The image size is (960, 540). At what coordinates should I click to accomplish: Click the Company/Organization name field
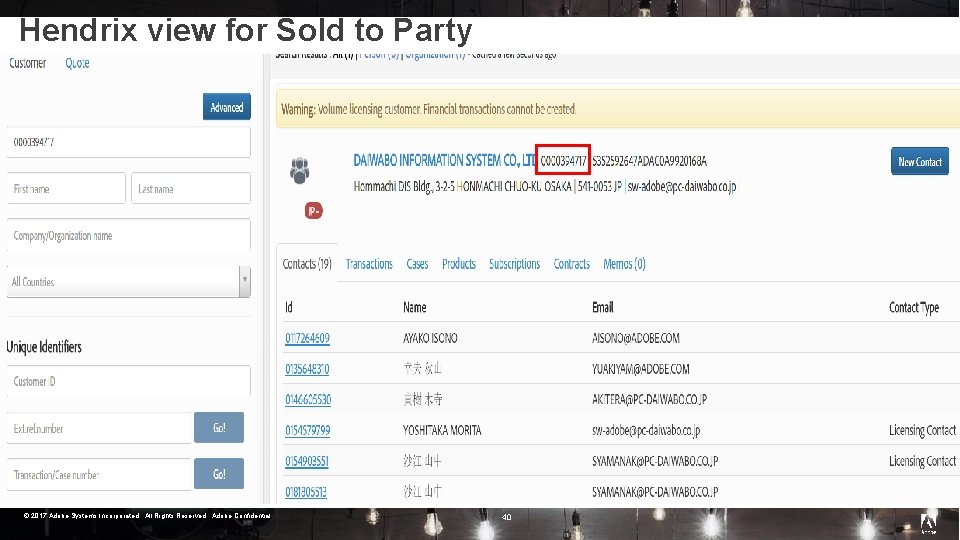tap(129, 235)
